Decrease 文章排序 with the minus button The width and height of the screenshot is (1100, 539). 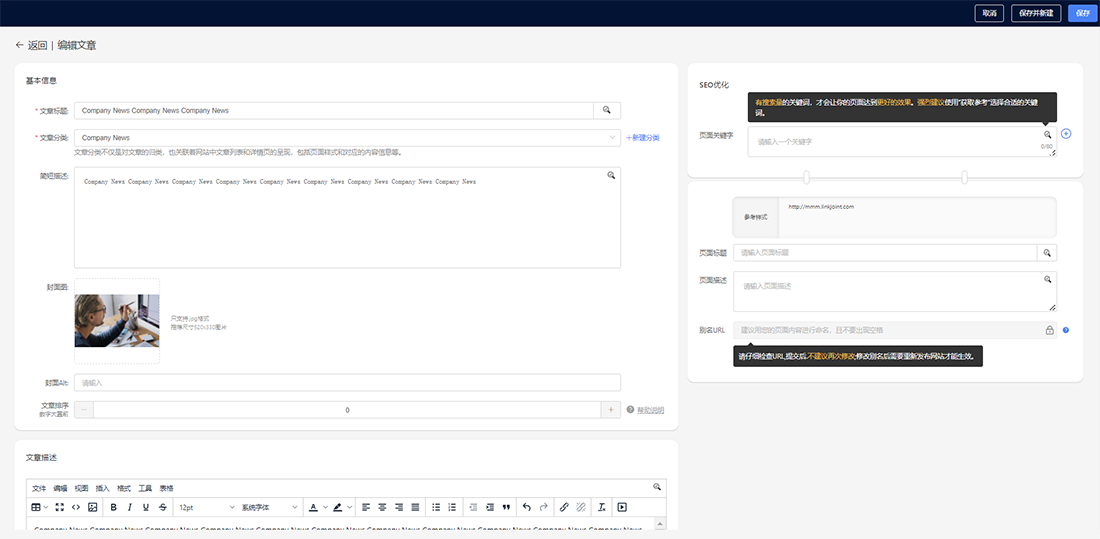pyautogui.click(x=84, y=410)
